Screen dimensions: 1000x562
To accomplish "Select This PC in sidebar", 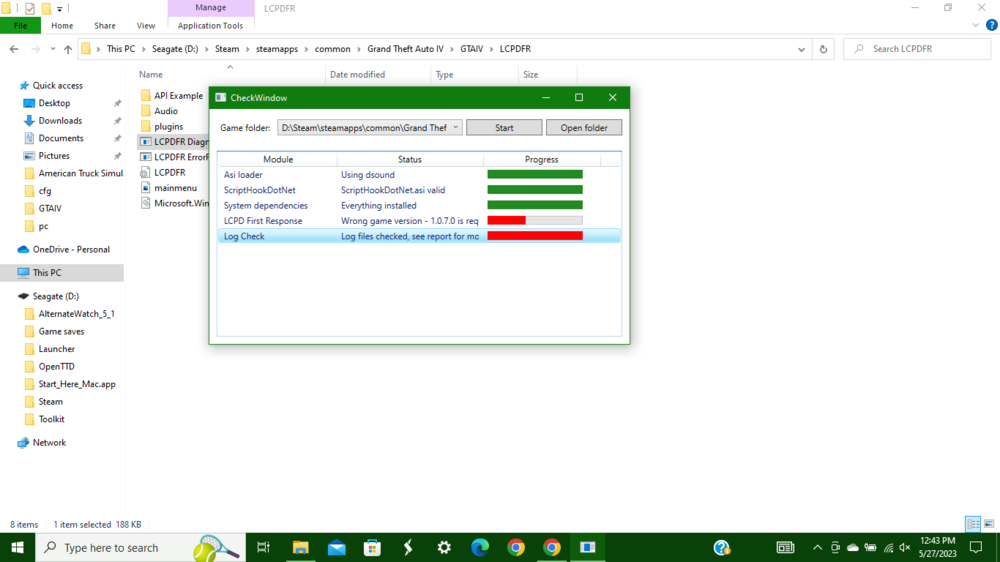I will (x=62, y=272).
